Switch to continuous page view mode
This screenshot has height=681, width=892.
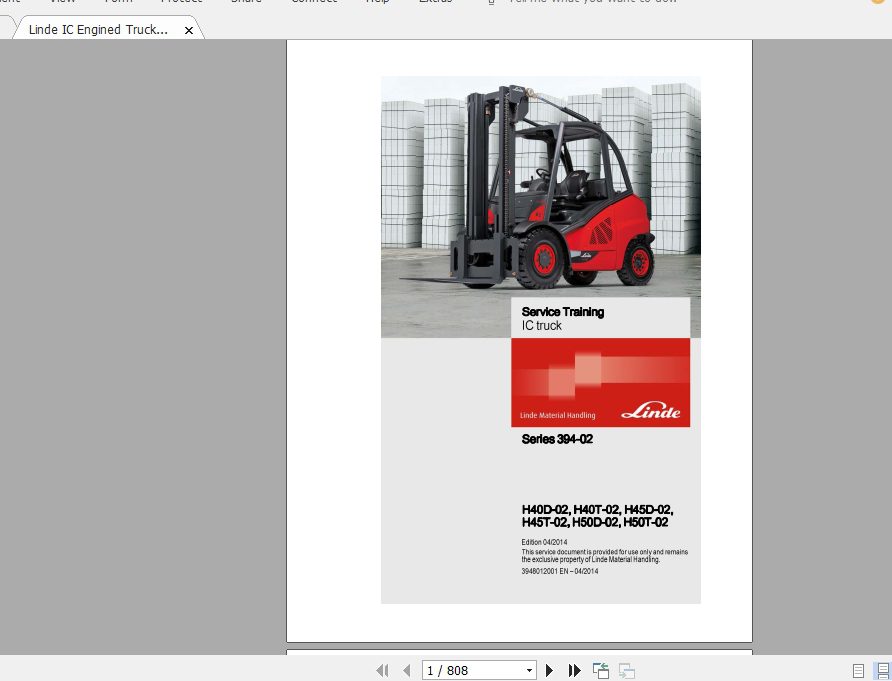(x=883, y=671)
